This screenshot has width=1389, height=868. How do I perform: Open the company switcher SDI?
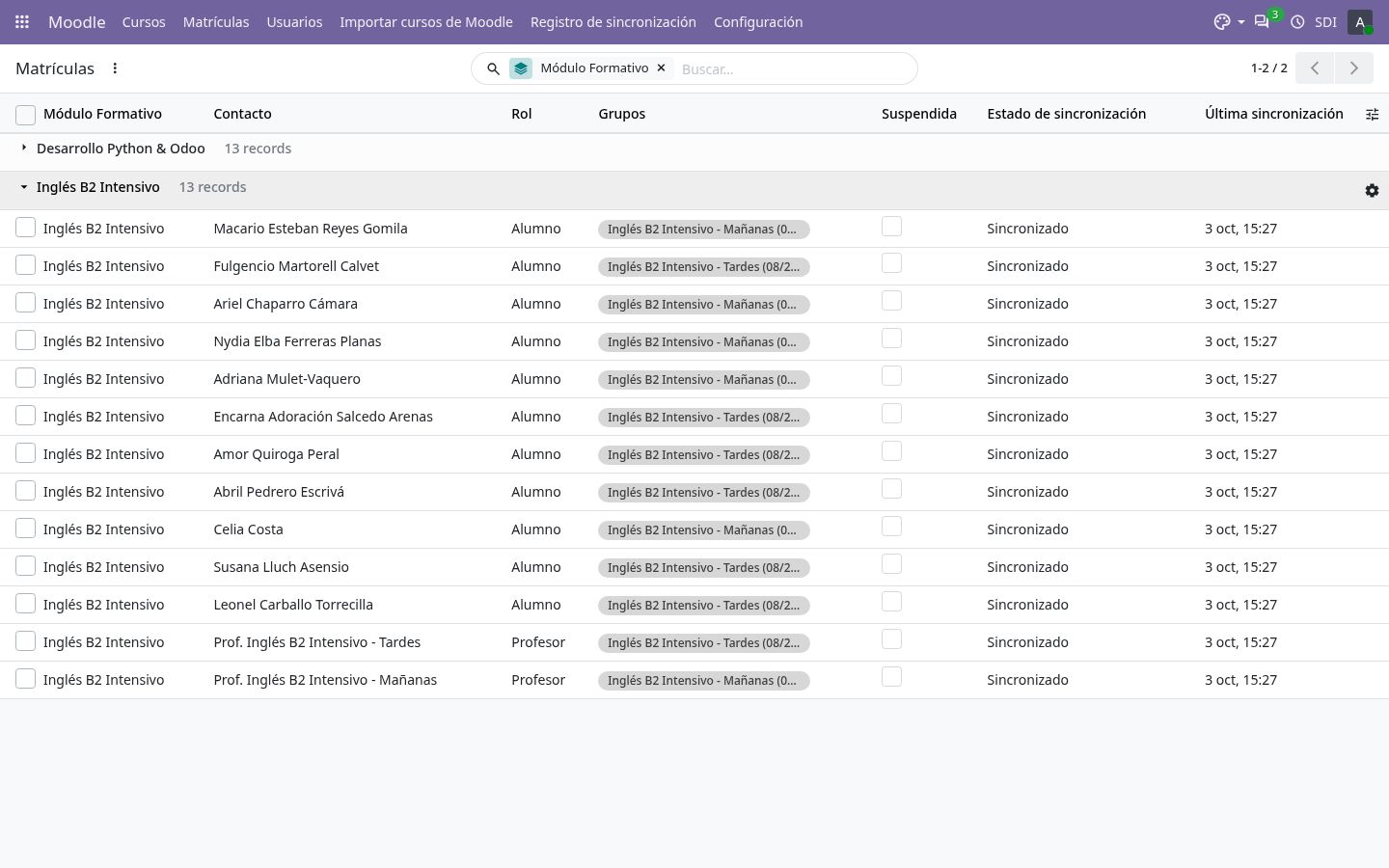(x=1325, y=21)
